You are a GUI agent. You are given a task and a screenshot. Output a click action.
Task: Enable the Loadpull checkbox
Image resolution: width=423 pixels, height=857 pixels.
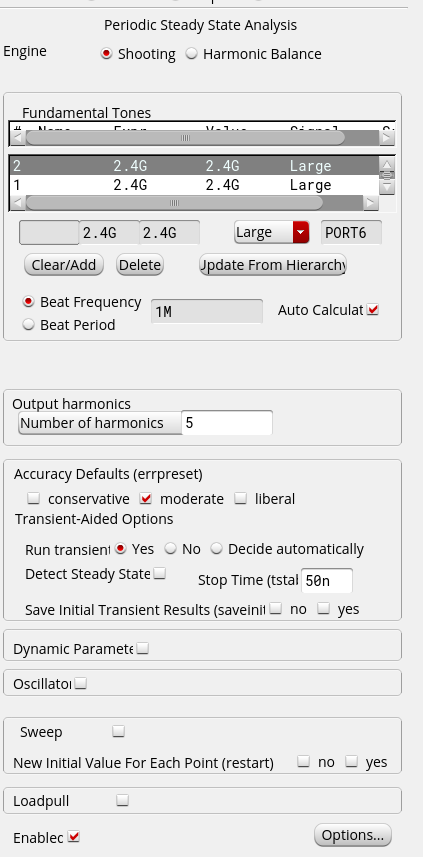point(123,801)
